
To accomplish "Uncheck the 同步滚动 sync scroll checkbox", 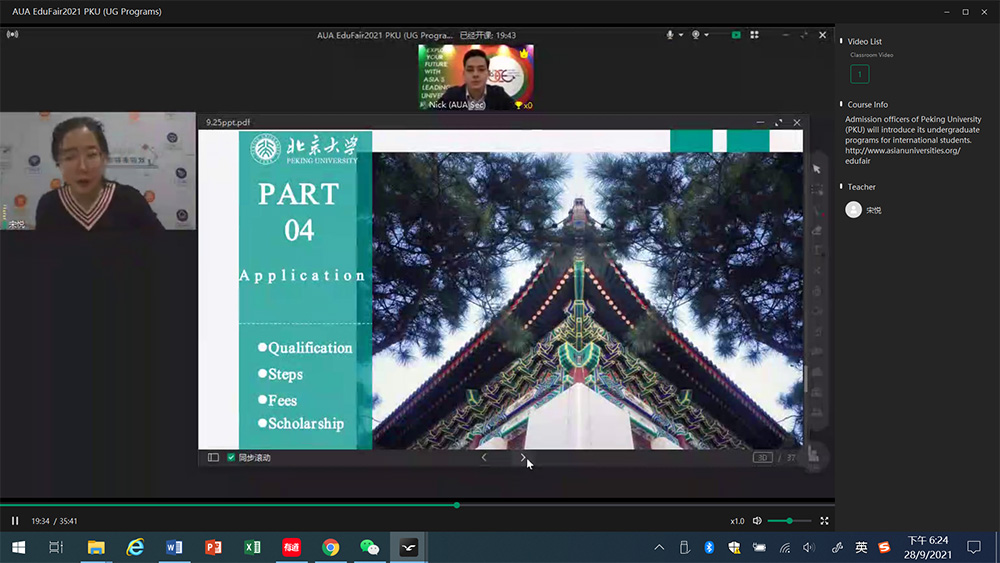I will (231, 457).
